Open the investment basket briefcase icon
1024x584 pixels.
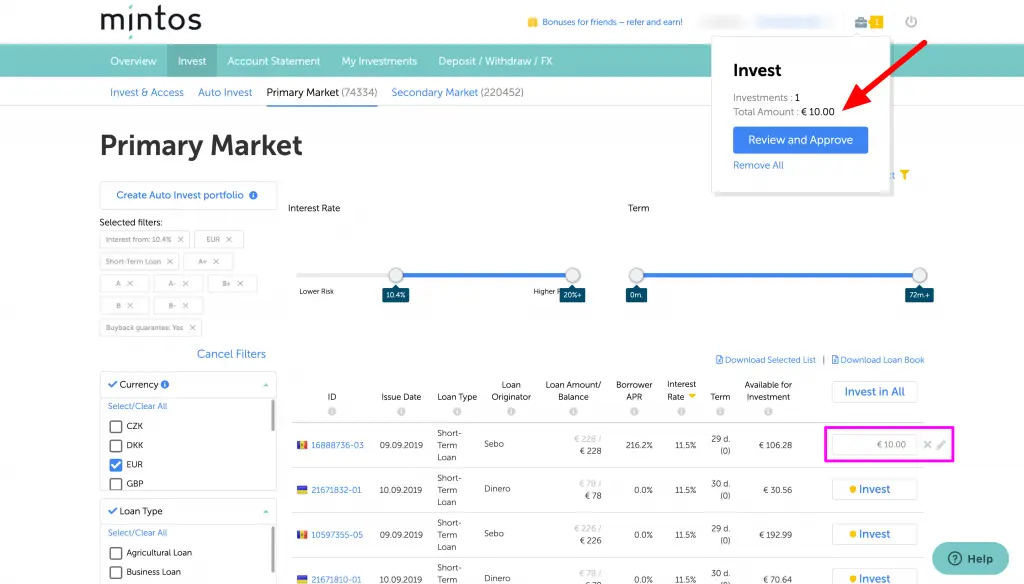pyautogui.click(x=861, y=22)
